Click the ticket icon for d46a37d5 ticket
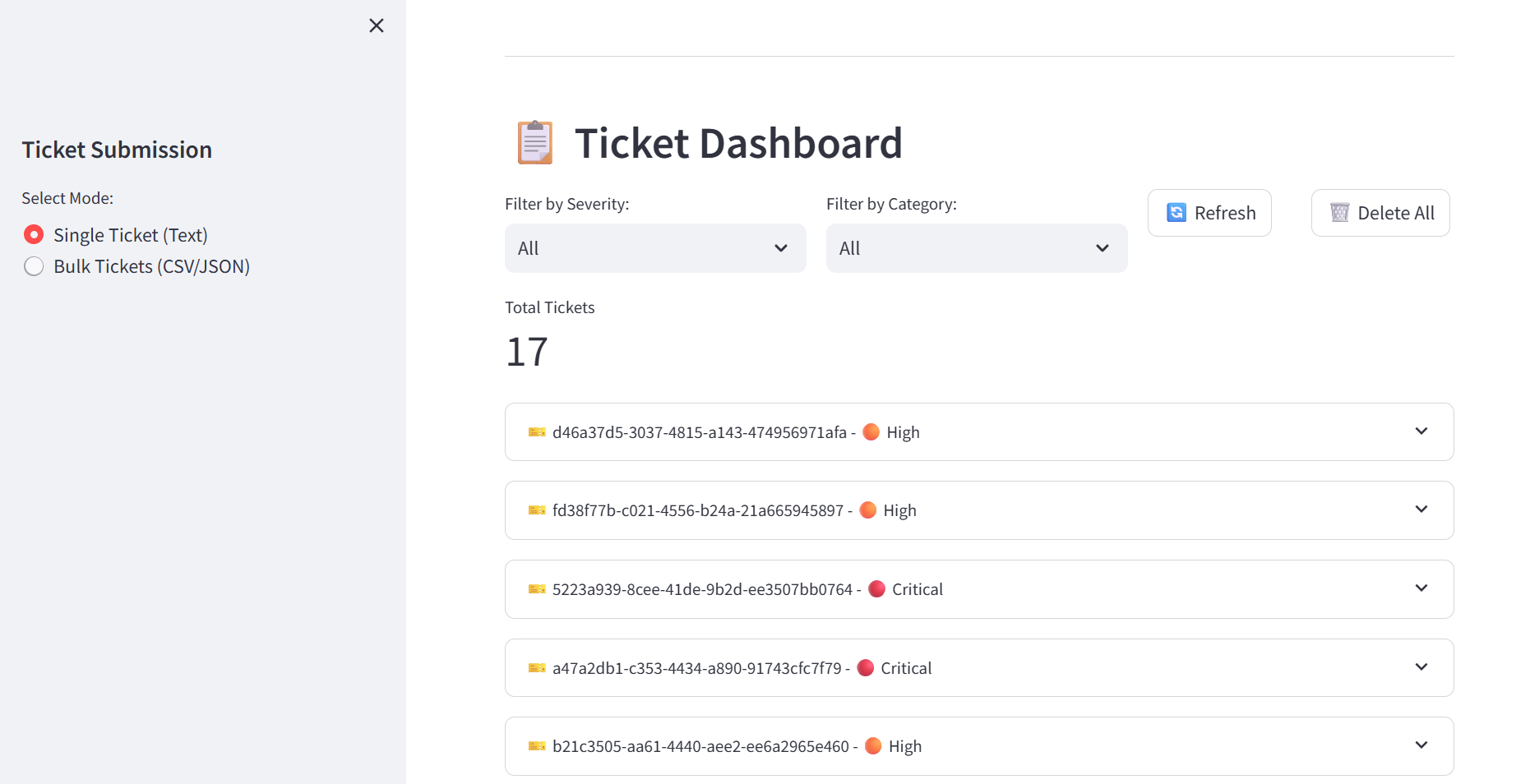1530x784 pixels. pos(537,432)
